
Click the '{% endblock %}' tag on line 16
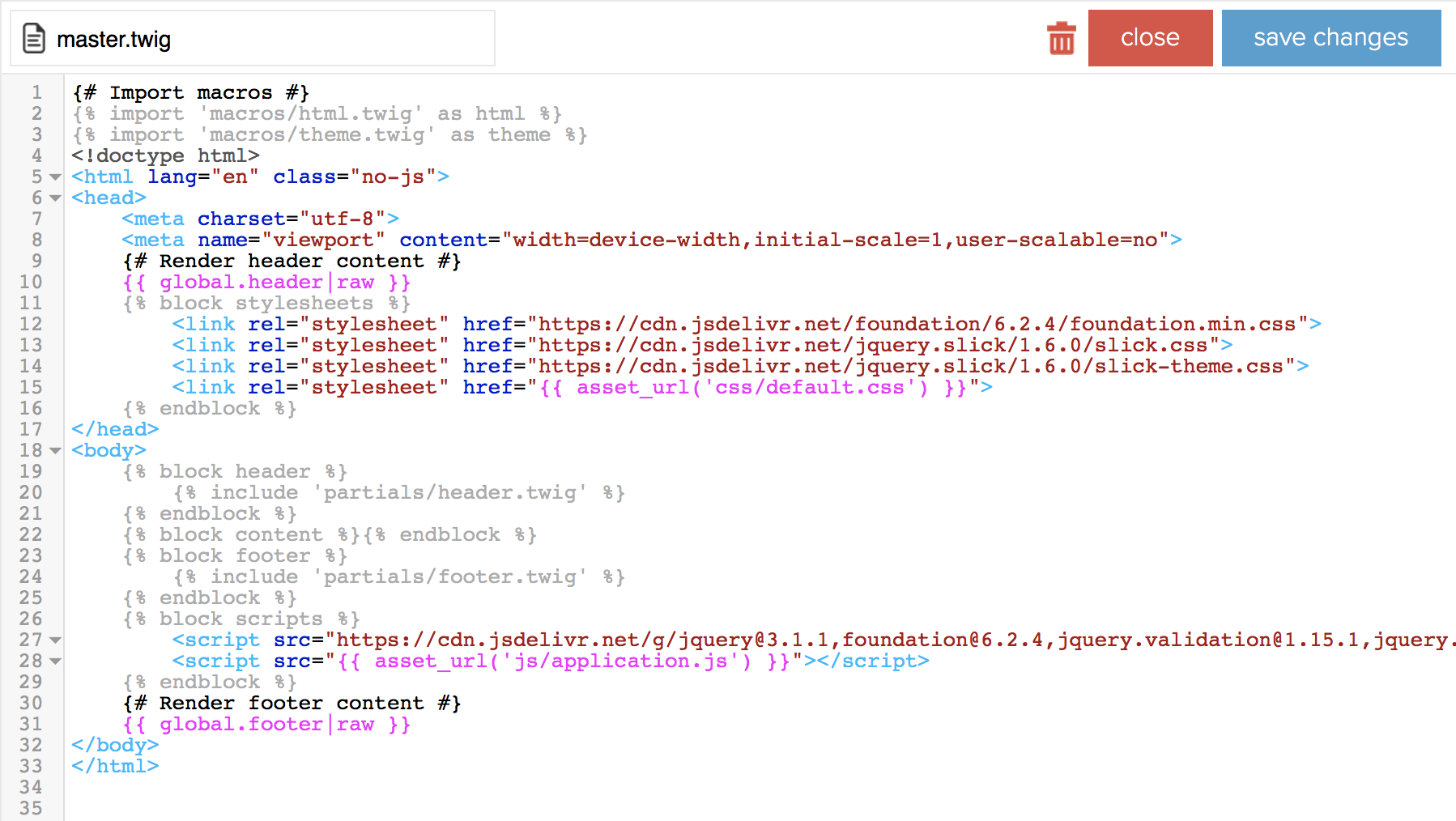210,408
